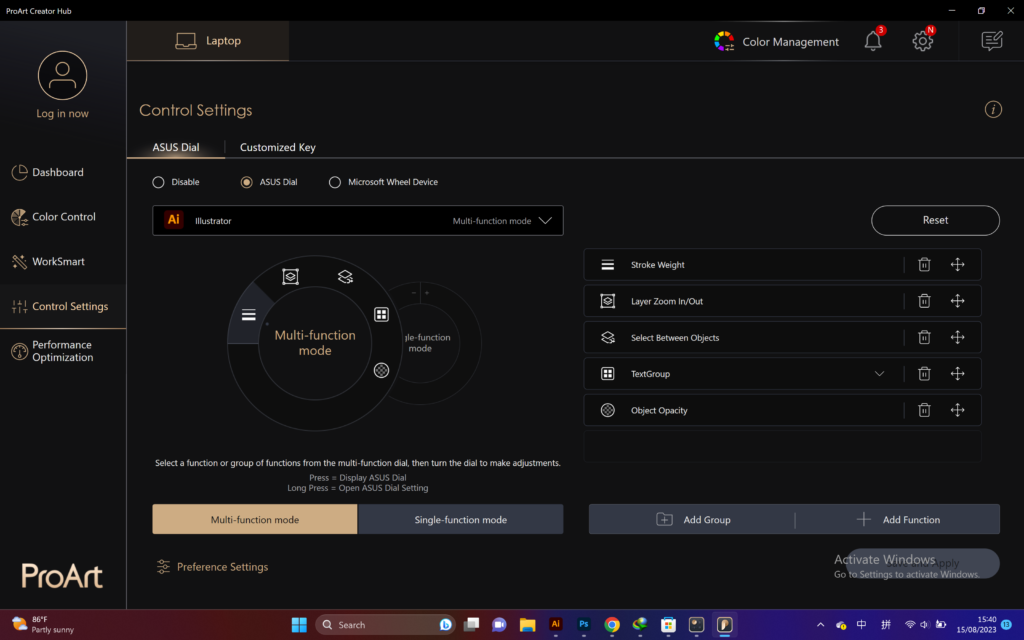Click Add Function
The image size is (1024, 640).
coord(897,519)
